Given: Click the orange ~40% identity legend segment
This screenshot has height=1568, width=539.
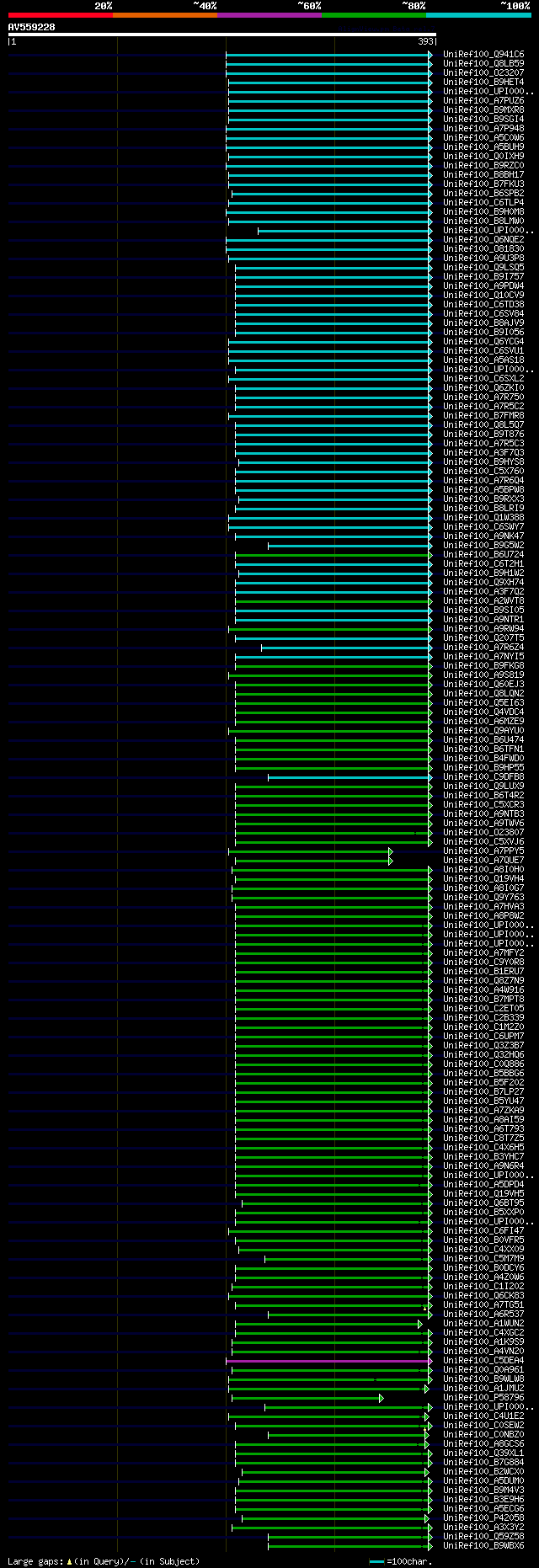Looking at the screenshot, I should point(165,15).
